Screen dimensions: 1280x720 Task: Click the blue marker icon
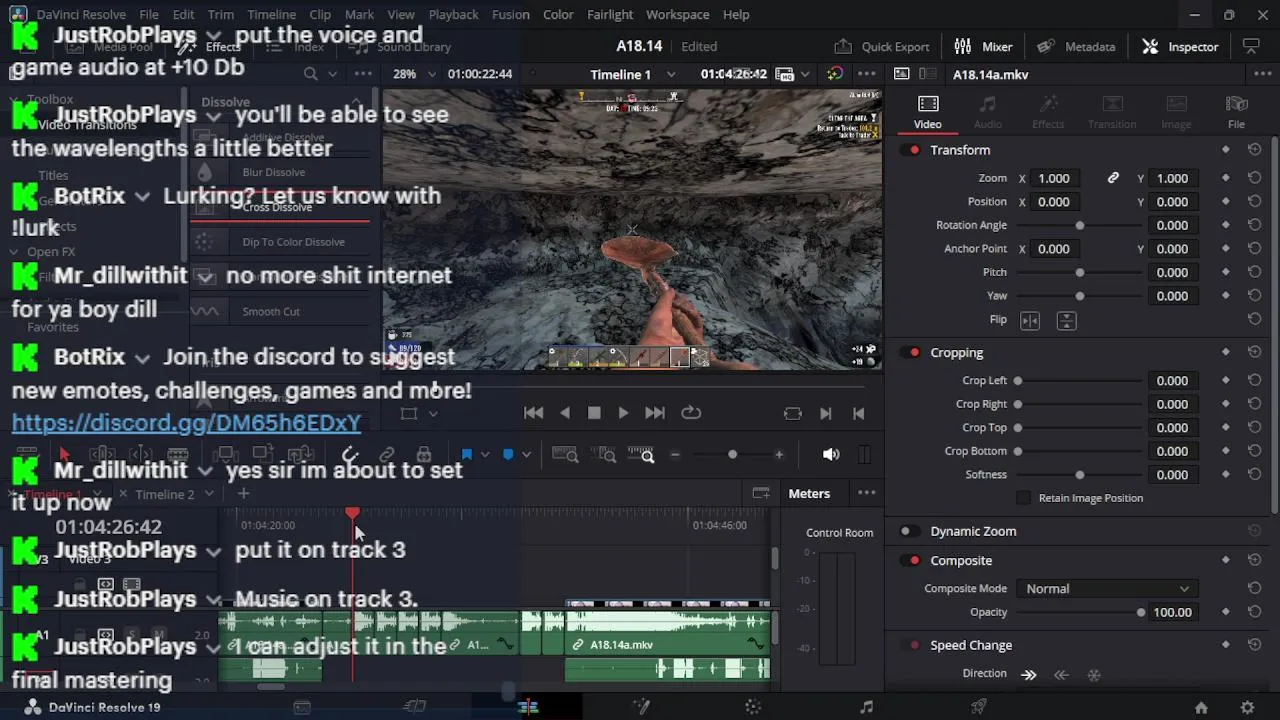[x=508, y=455]
